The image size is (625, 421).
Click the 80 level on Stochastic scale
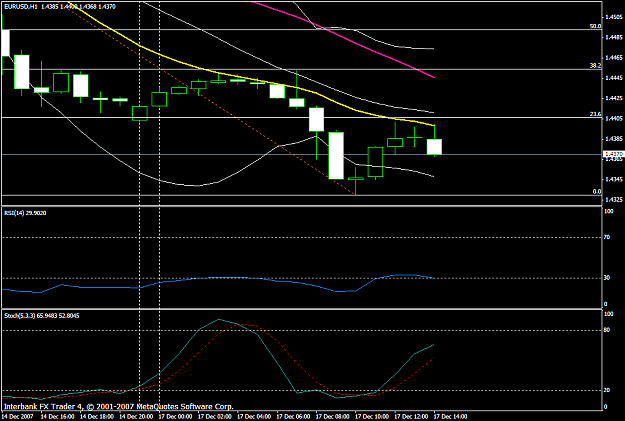(x=607, y=330)
